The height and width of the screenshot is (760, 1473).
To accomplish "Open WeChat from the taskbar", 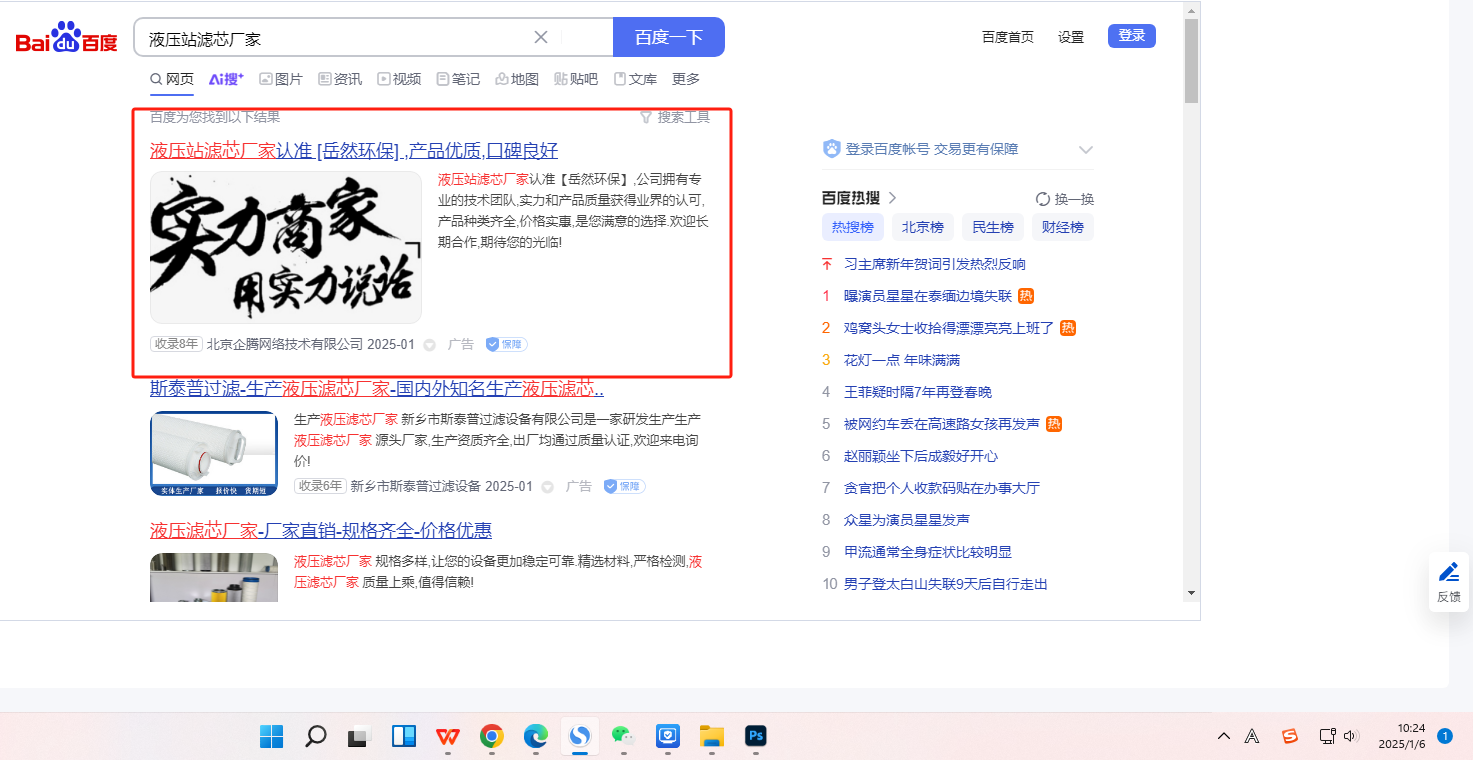I will coord(624,737).
